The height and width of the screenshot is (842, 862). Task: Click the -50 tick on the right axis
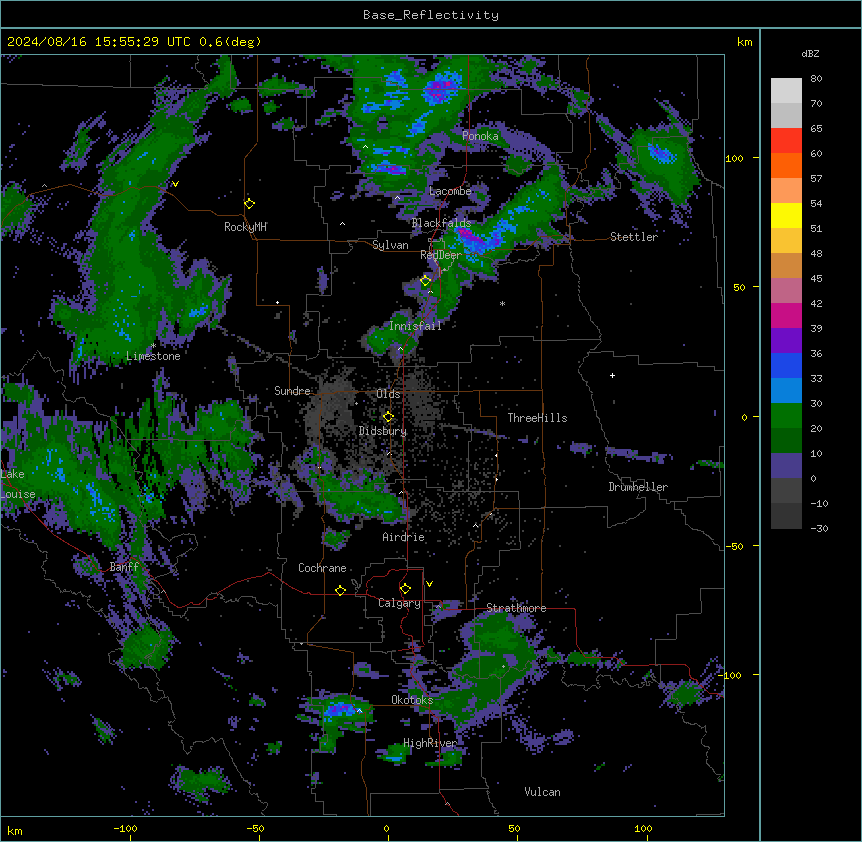coord(734,546)
